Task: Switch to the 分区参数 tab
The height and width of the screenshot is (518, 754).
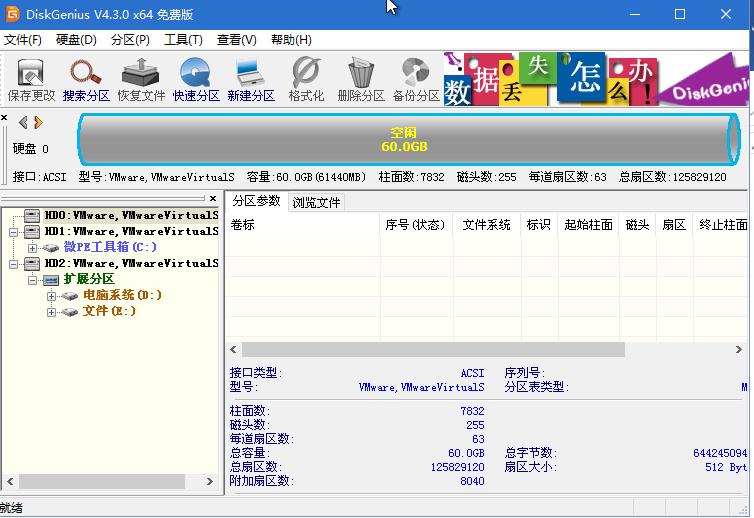Action: pyautogui.click(x=256, y=201)
